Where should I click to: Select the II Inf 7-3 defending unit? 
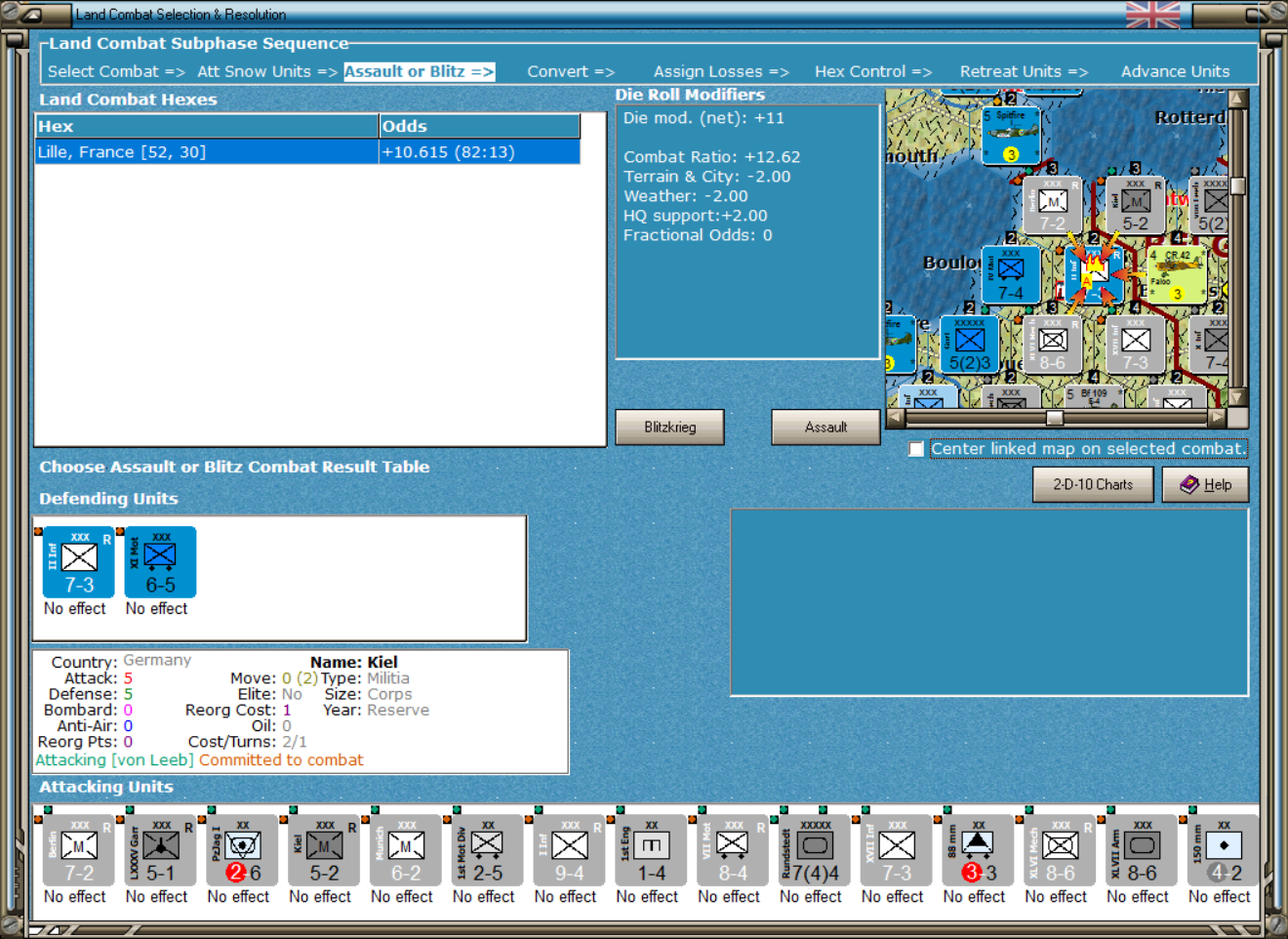tap(78, 562)
